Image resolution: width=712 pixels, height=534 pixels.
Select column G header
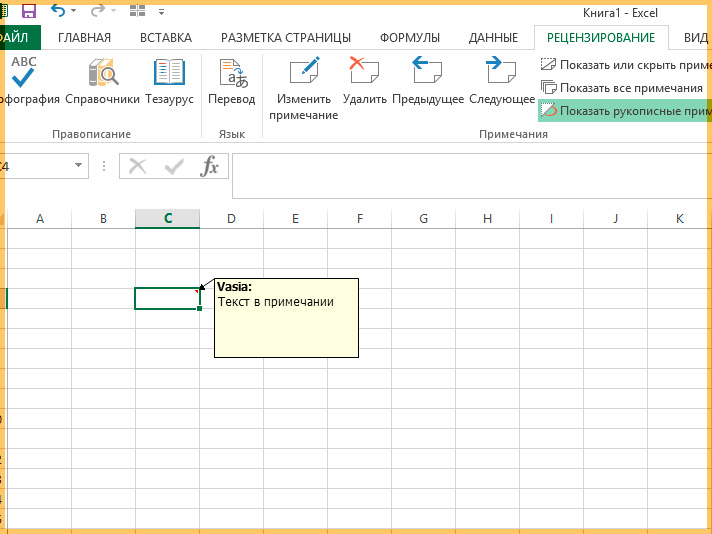423,218
